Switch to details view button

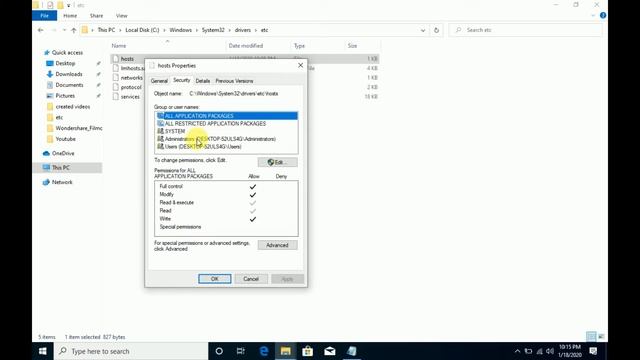coord(591,336)
